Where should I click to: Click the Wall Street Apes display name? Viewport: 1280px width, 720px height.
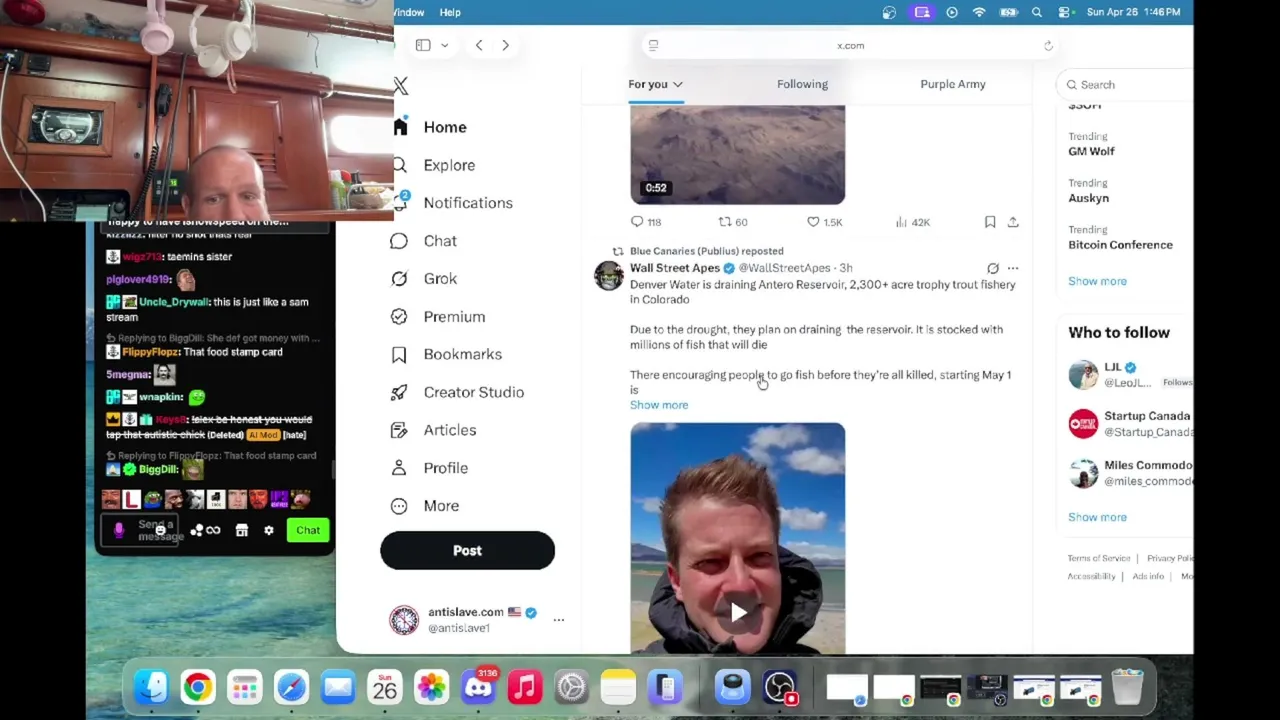click(x=675, y=268)
